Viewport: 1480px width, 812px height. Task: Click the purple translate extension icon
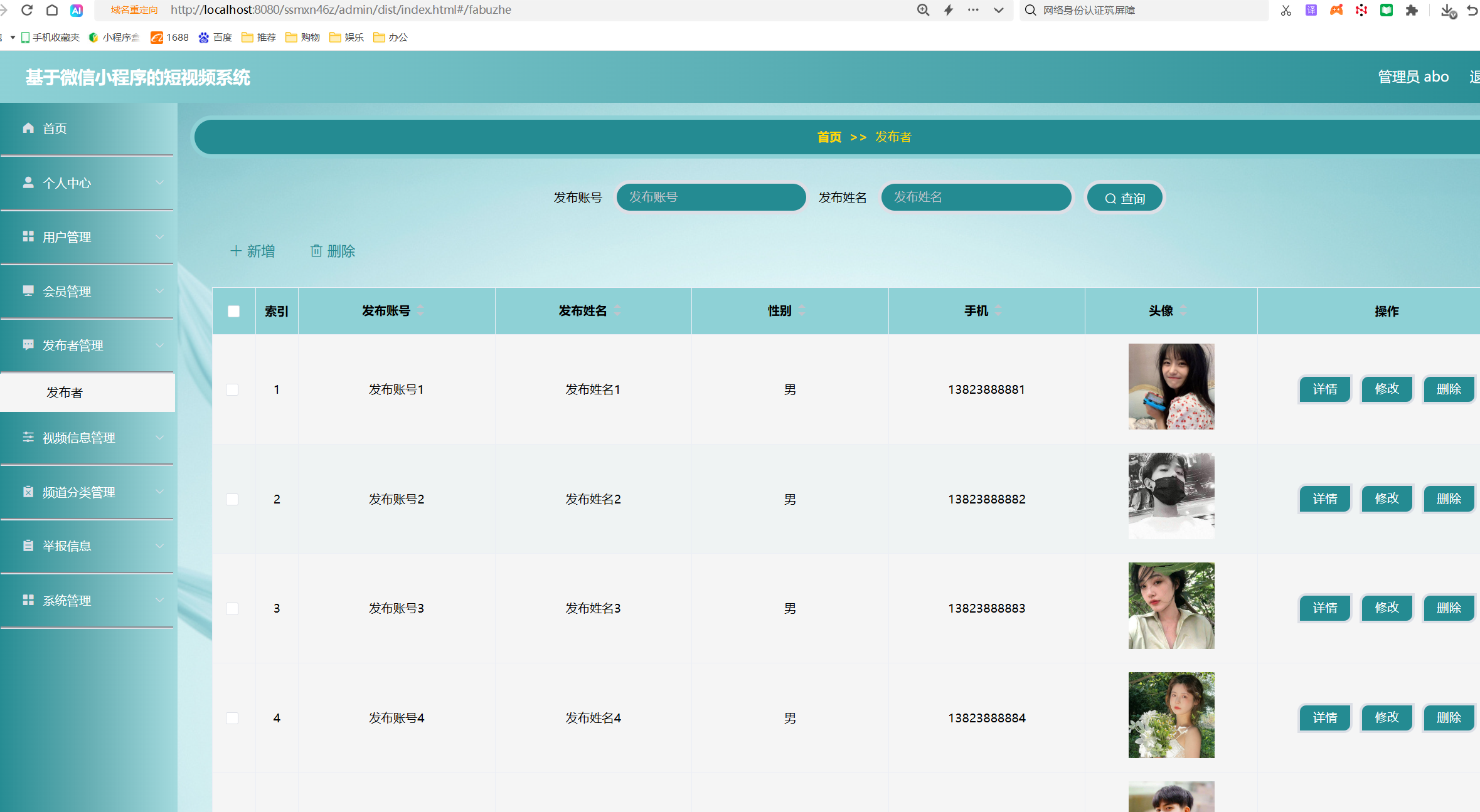(x=1311, y=10)
